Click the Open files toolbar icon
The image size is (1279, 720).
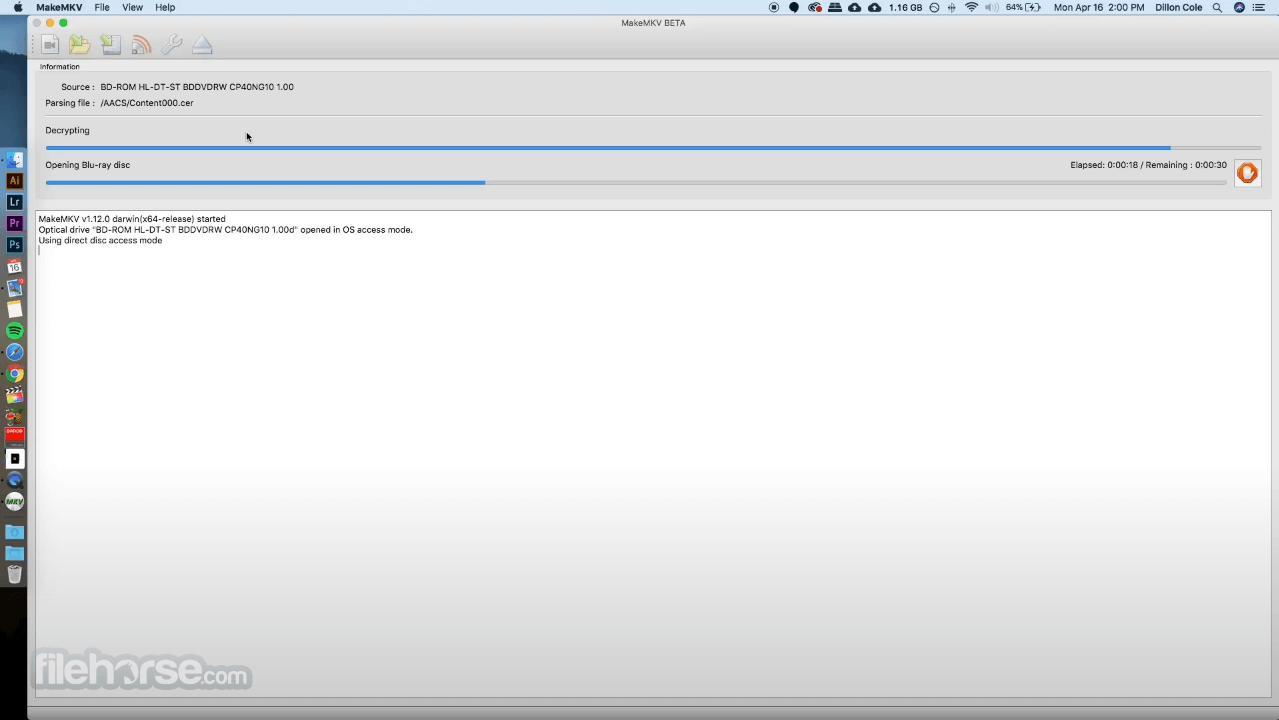(x=49, y=45)
